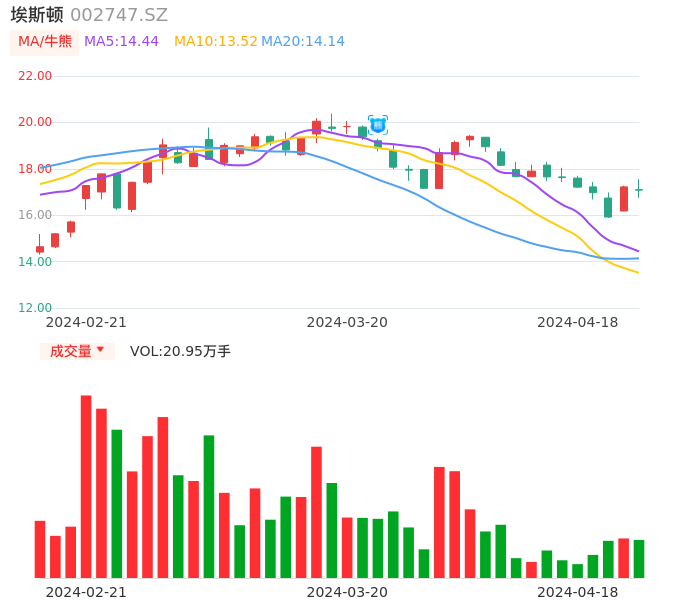Toggle the MA/牛熊 indicator button
The width and height of the screenshot is (686, 606).
coord(45,42)
